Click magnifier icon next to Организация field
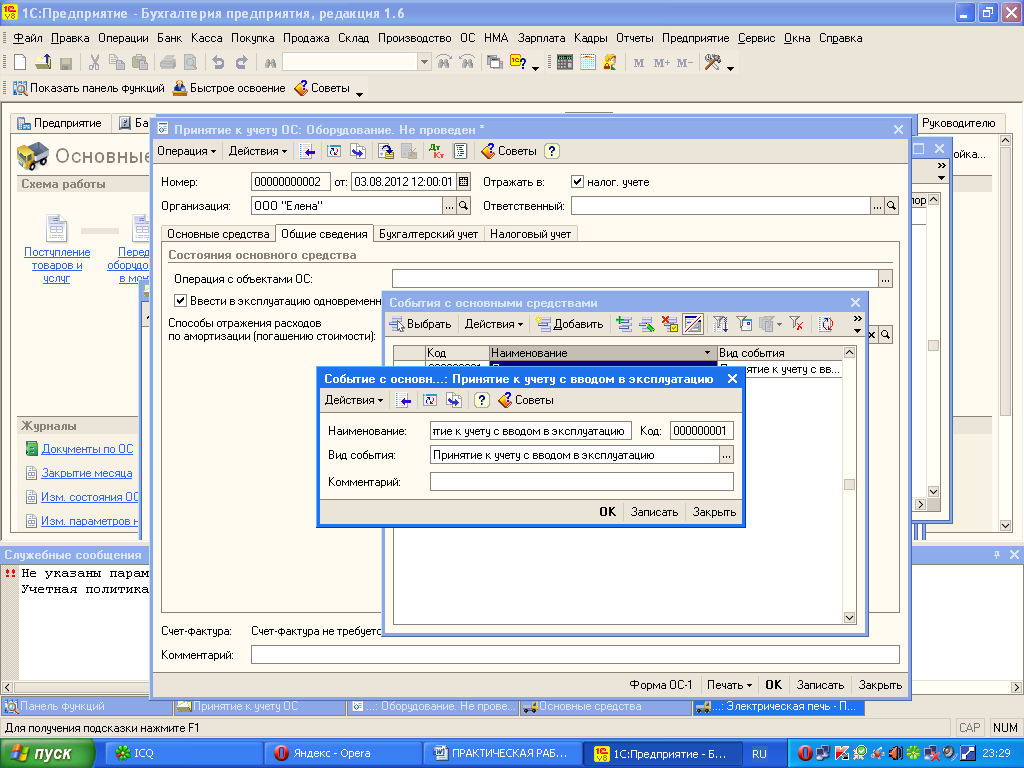 (x=463, y=206)
